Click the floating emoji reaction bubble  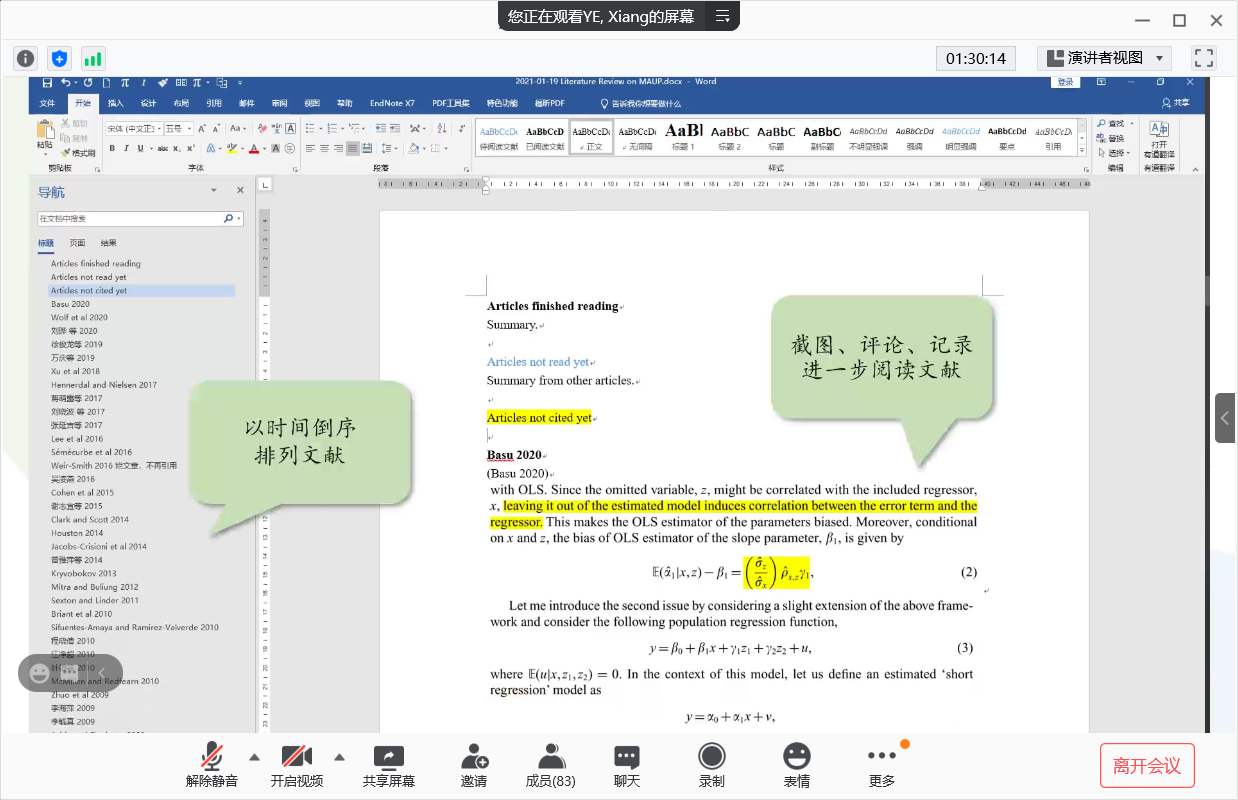pyautogui.click(x=40, y=673)
